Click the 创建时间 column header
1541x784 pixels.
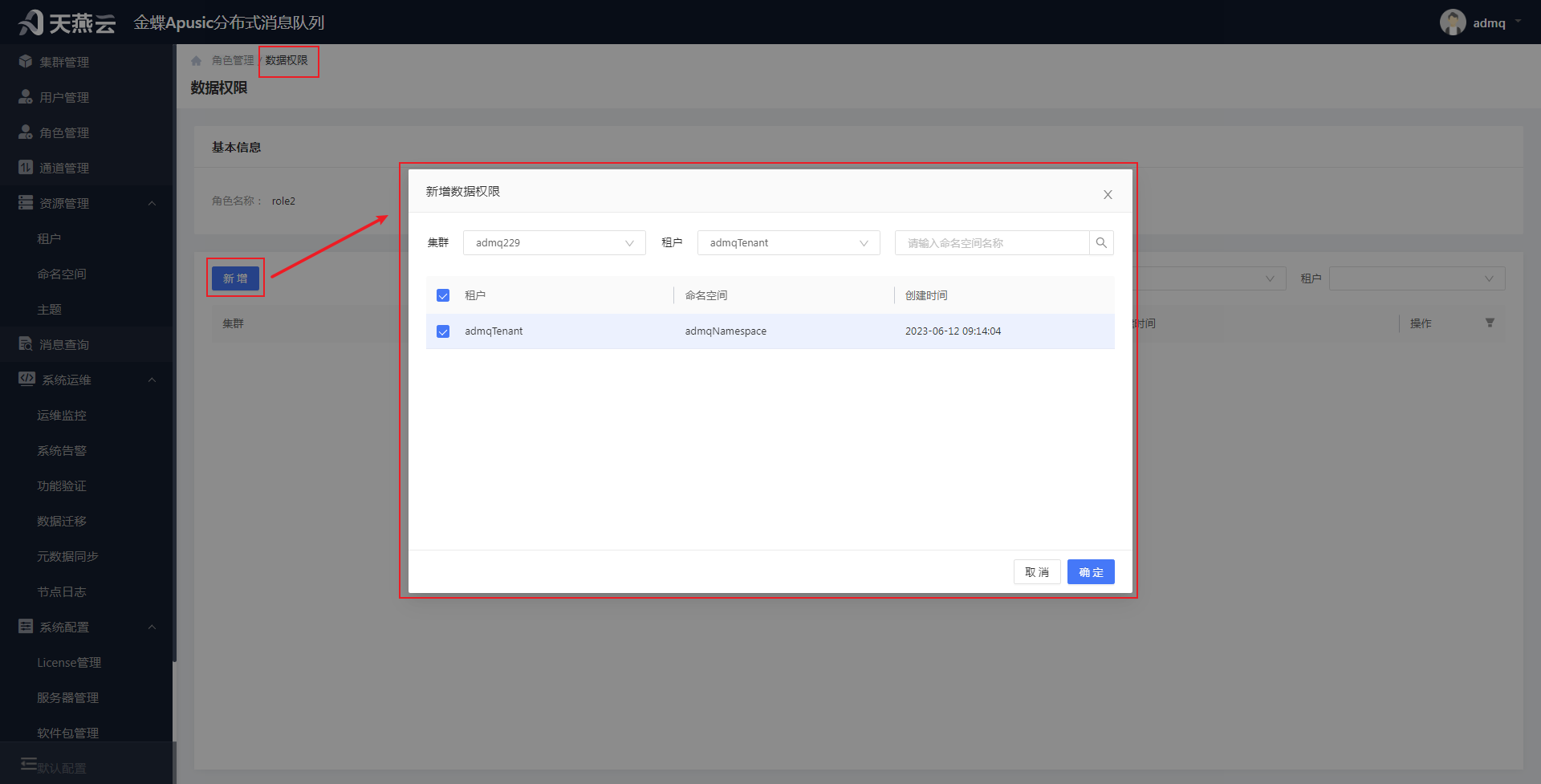[x=926, y=296]
